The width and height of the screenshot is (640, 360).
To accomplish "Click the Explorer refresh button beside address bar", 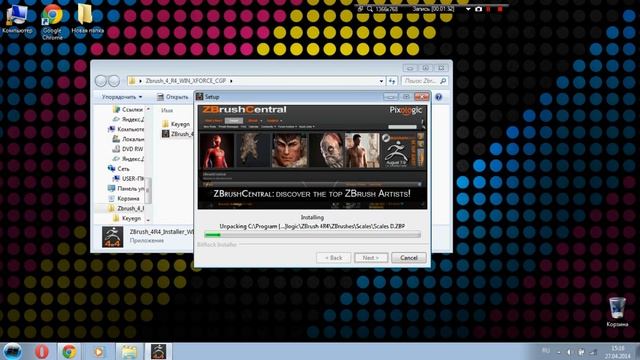I will pos(392,81).
